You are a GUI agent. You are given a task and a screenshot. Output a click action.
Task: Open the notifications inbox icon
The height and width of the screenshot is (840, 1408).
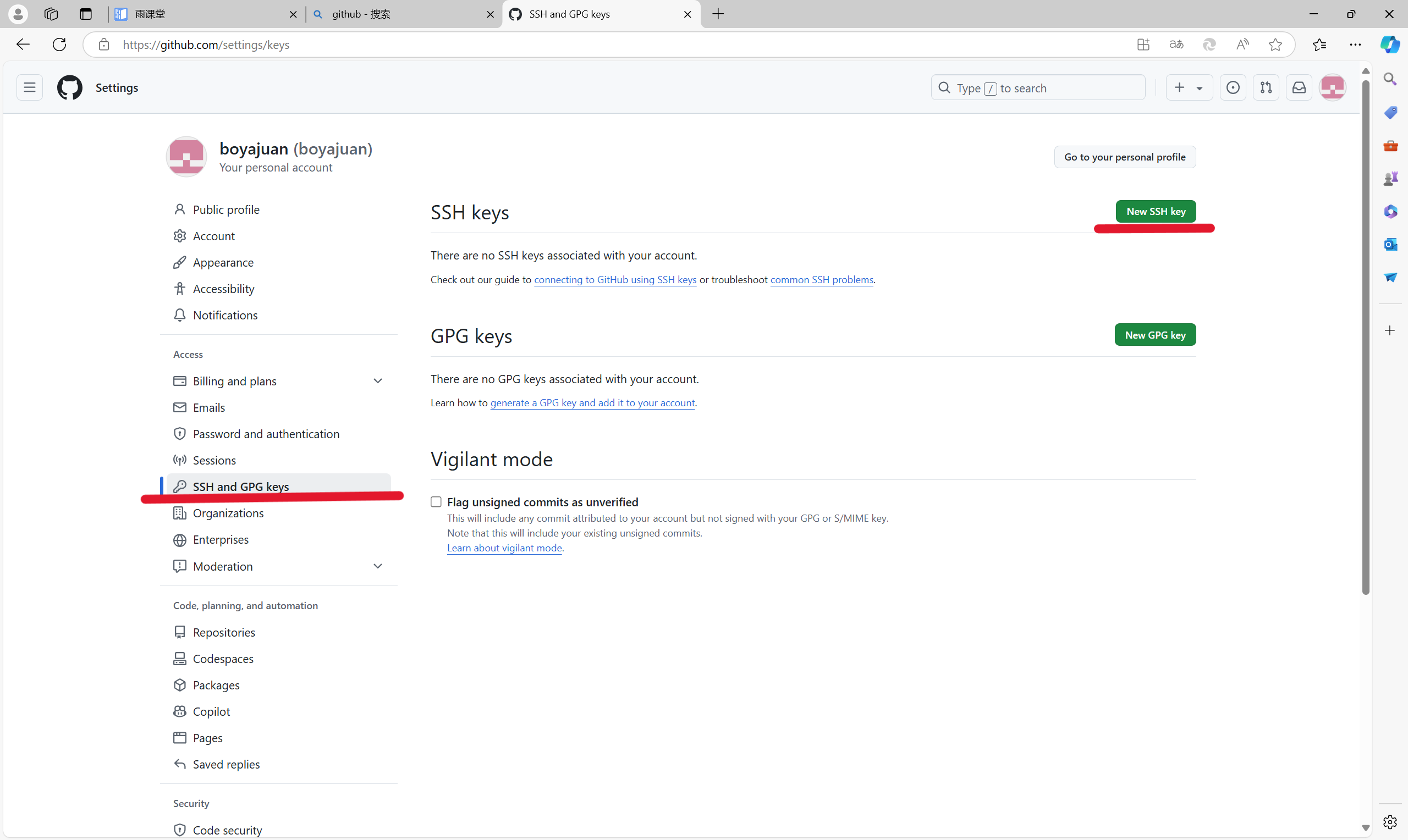pos(1299,88)
